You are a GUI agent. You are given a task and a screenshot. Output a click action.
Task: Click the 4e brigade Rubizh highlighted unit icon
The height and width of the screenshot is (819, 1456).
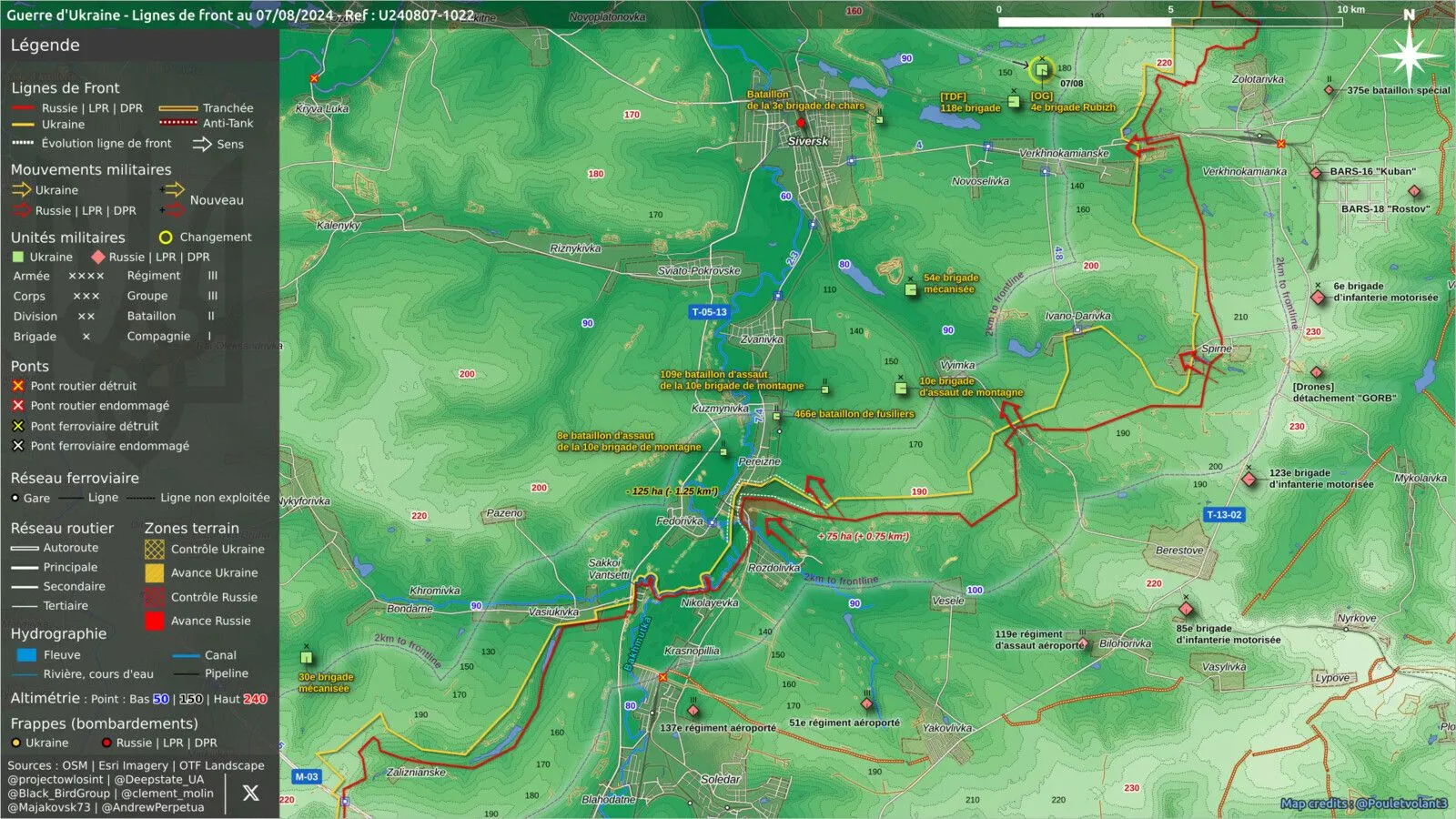(x=1042, y=69)
